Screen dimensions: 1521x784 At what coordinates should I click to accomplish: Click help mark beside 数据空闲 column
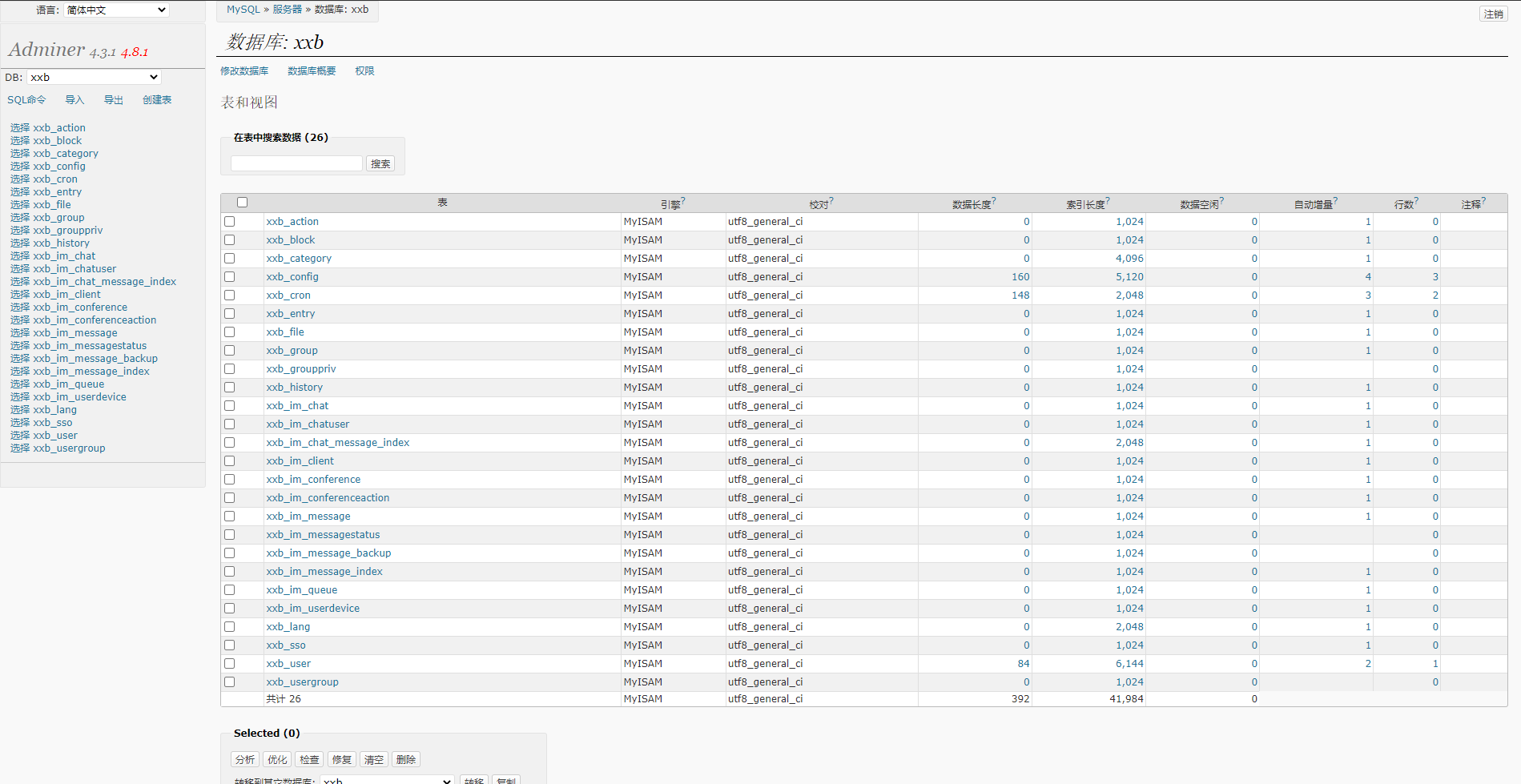coord(1221,201)
